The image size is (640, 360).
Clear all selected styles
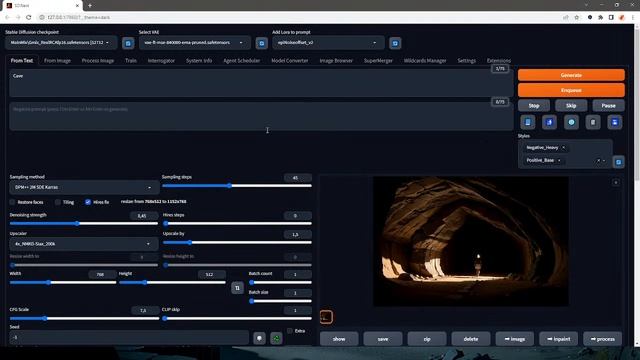pyautogui.click(x=598, y=160)
